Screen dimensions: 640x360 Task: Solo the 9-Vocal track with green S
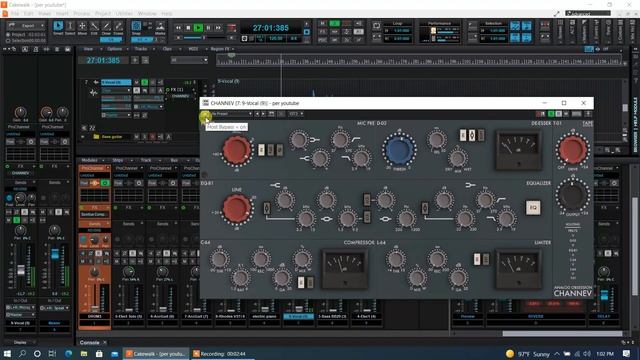click(x=144, y=82)
